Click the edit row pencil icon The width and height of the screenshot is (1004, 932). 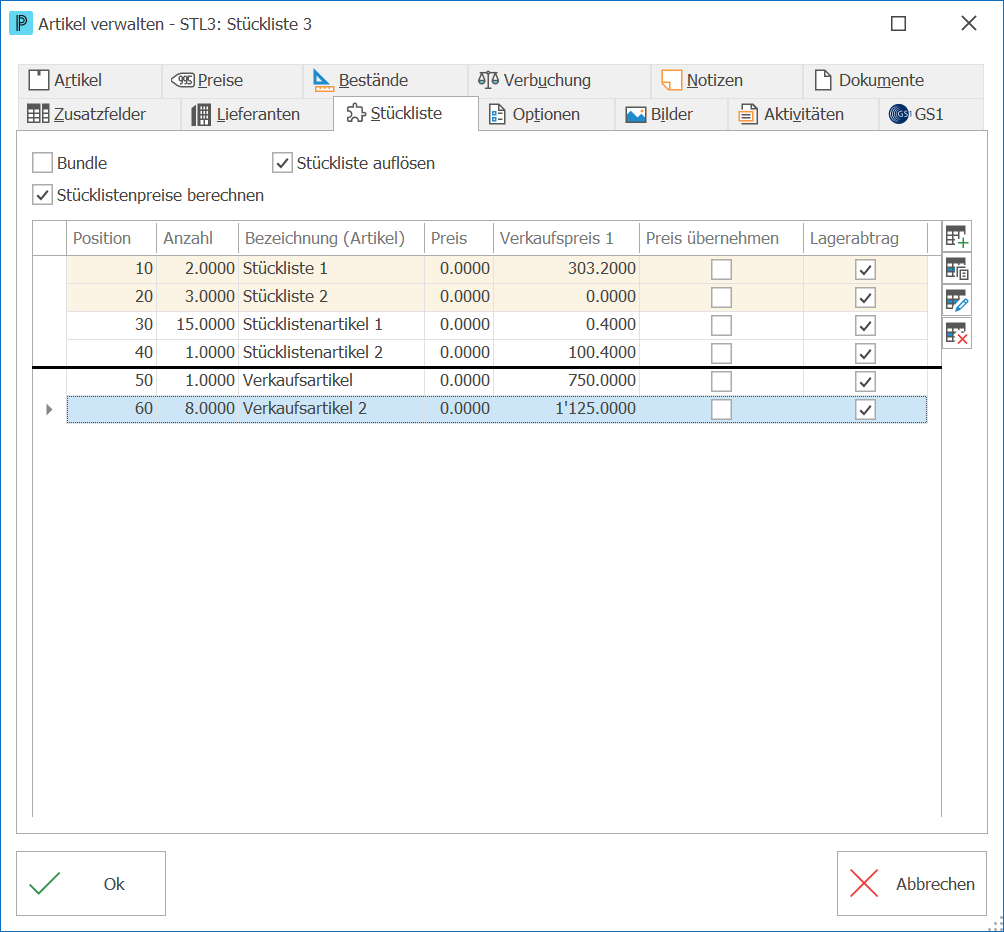[x=957, y=301]
